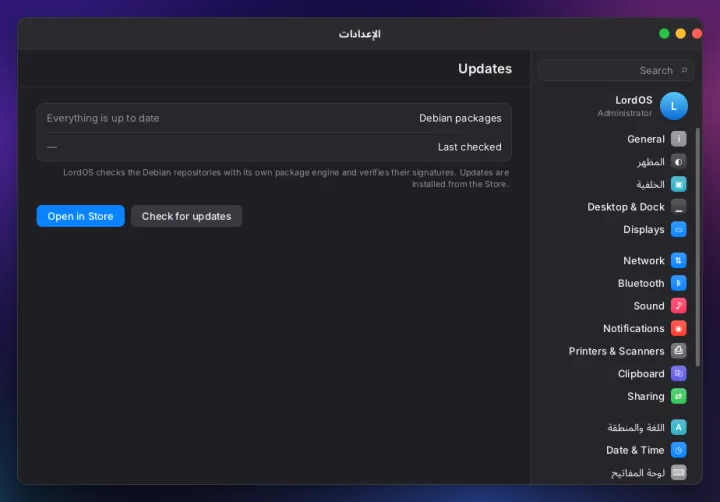Click the yellow window button

pyautogui.click(x=681, y=34)
